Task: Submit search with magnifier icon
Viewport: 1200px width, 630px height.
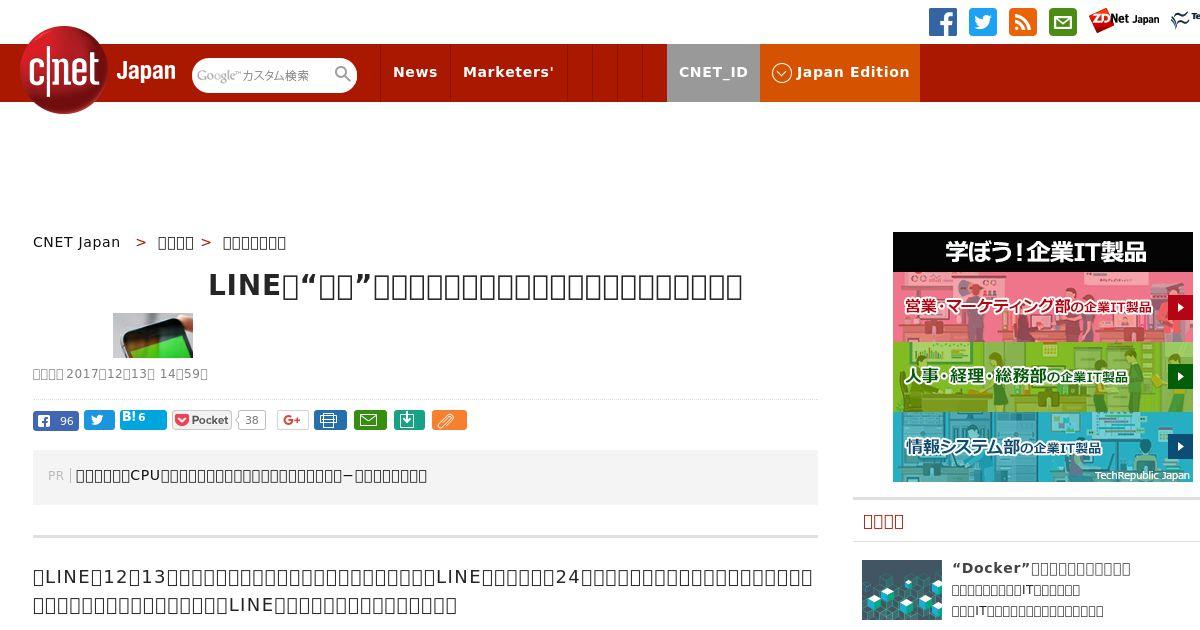Action: click(343, 74)
